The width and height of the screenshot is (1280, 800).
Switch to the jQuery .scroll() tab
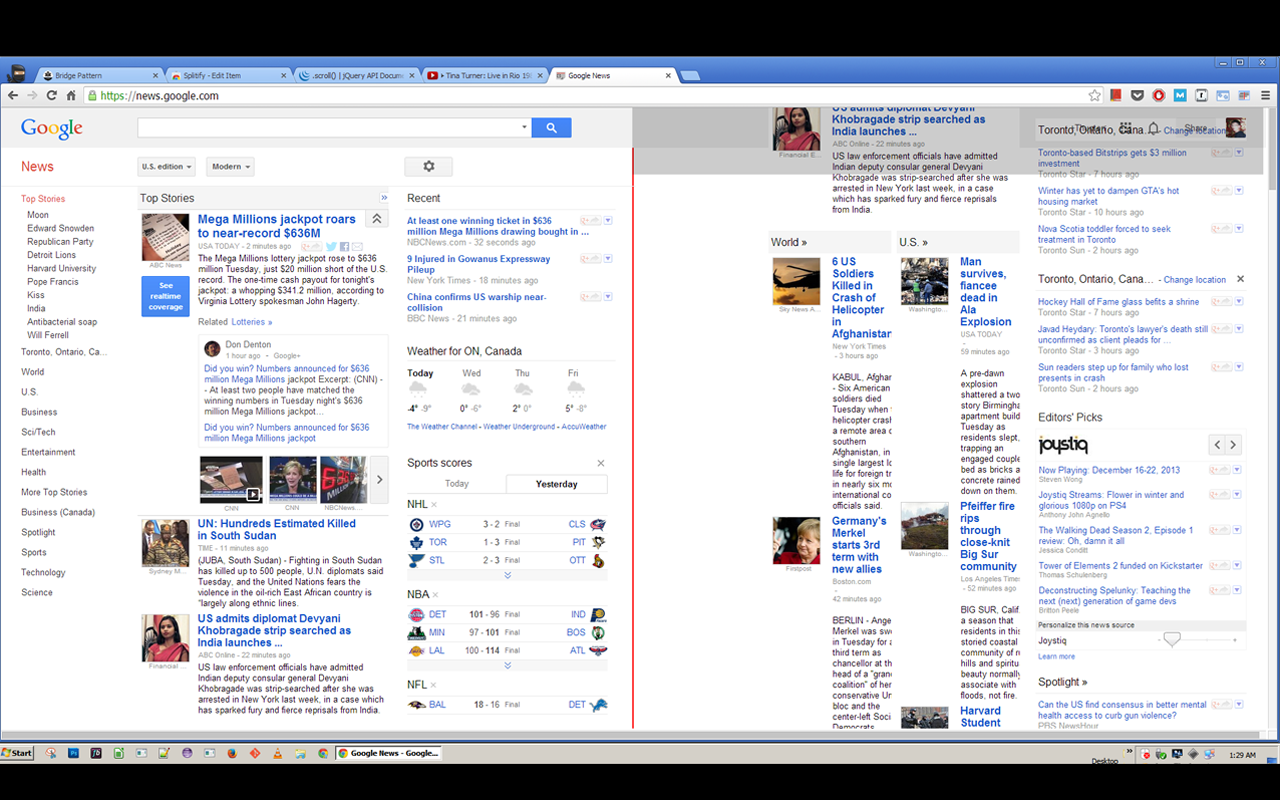point(356,76)
